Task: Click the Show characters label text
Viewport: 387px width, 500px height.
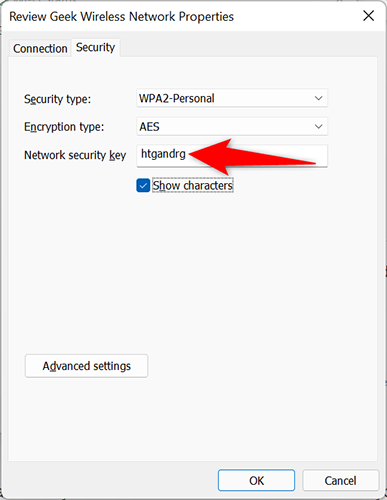Action: pyautogui.click(x=193, y=185)
